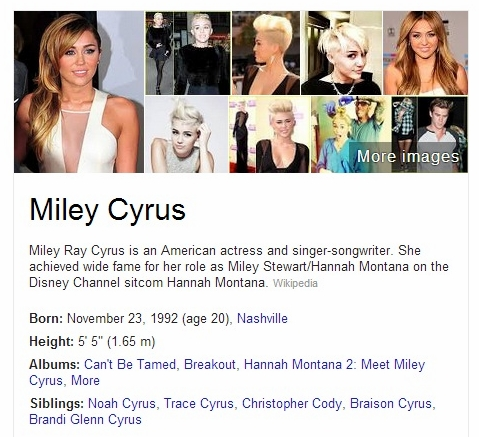Open the thumbnail with grey knit top pose
Screen dimensions: 479x437
pyautogui.click(x=187, y=135)
